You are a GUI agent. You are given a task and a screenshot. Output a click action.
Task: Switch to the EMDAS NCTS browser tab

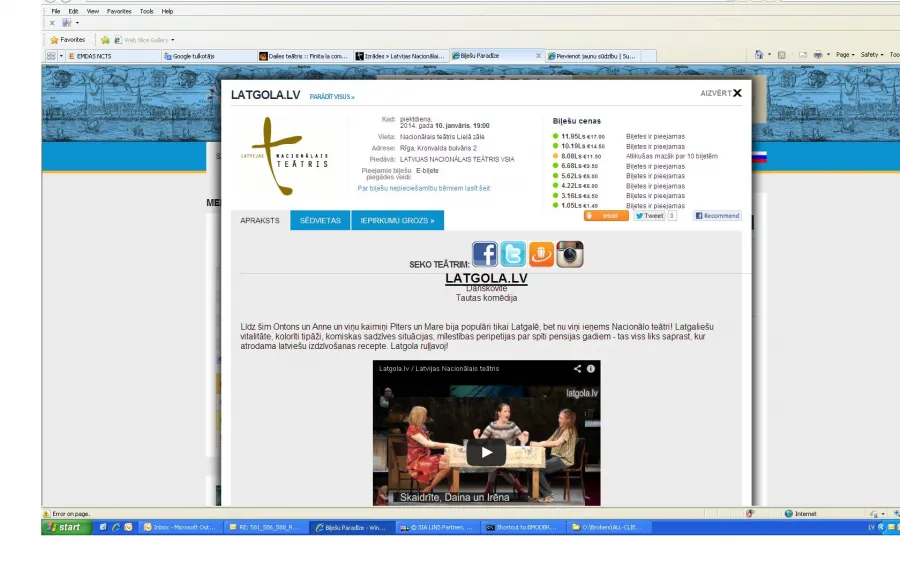pos(114,56)
